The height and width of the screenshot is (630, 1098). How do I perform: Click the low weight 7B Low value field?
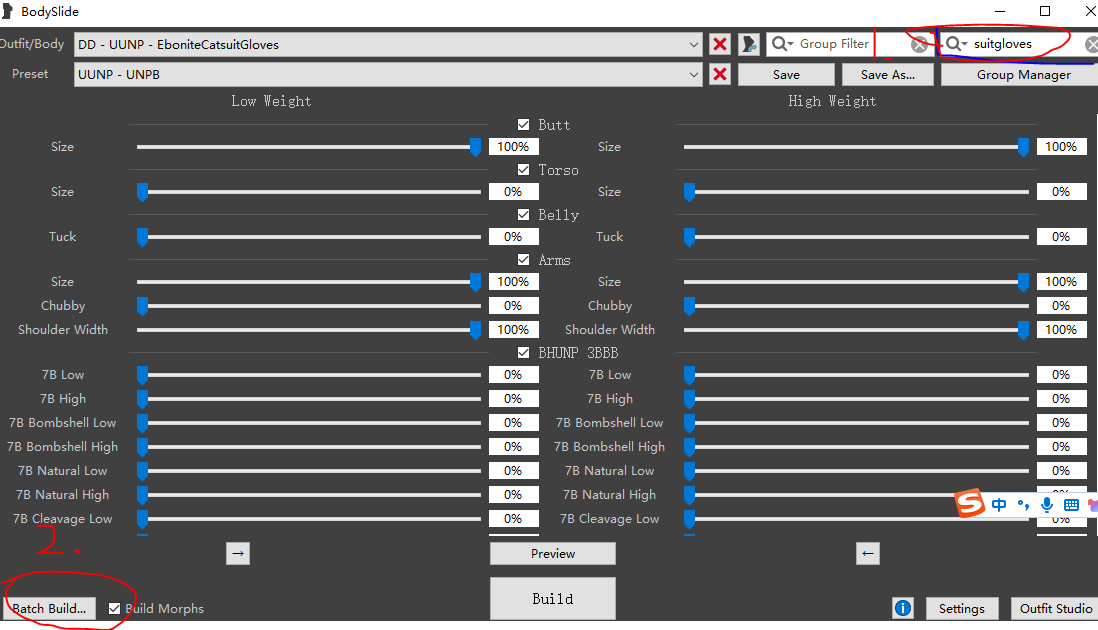point(513,374)
